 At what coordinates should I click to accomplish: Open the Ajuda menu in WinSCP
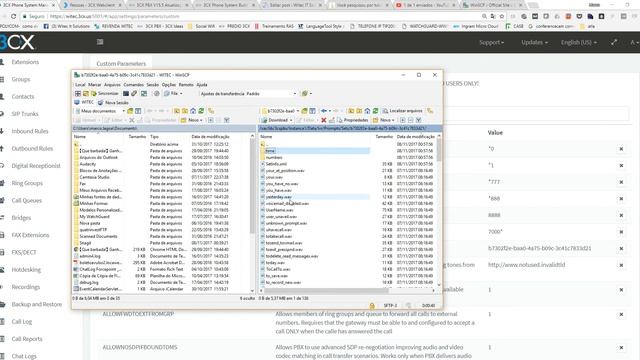202,84
